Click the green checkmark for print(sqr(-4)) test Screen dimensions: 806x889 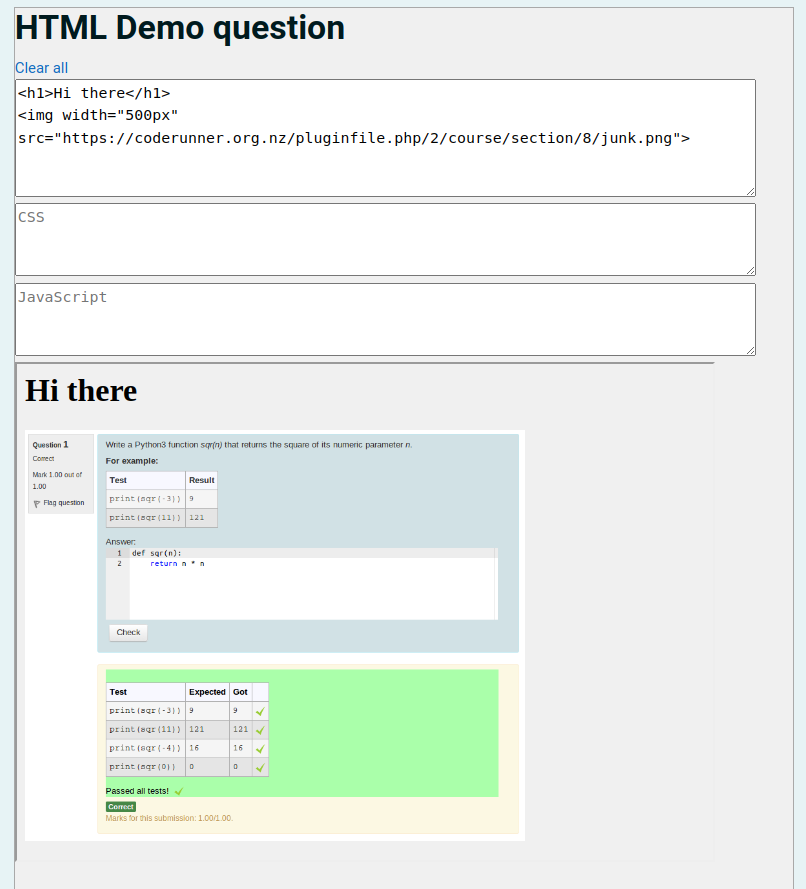tap(260, 748)
